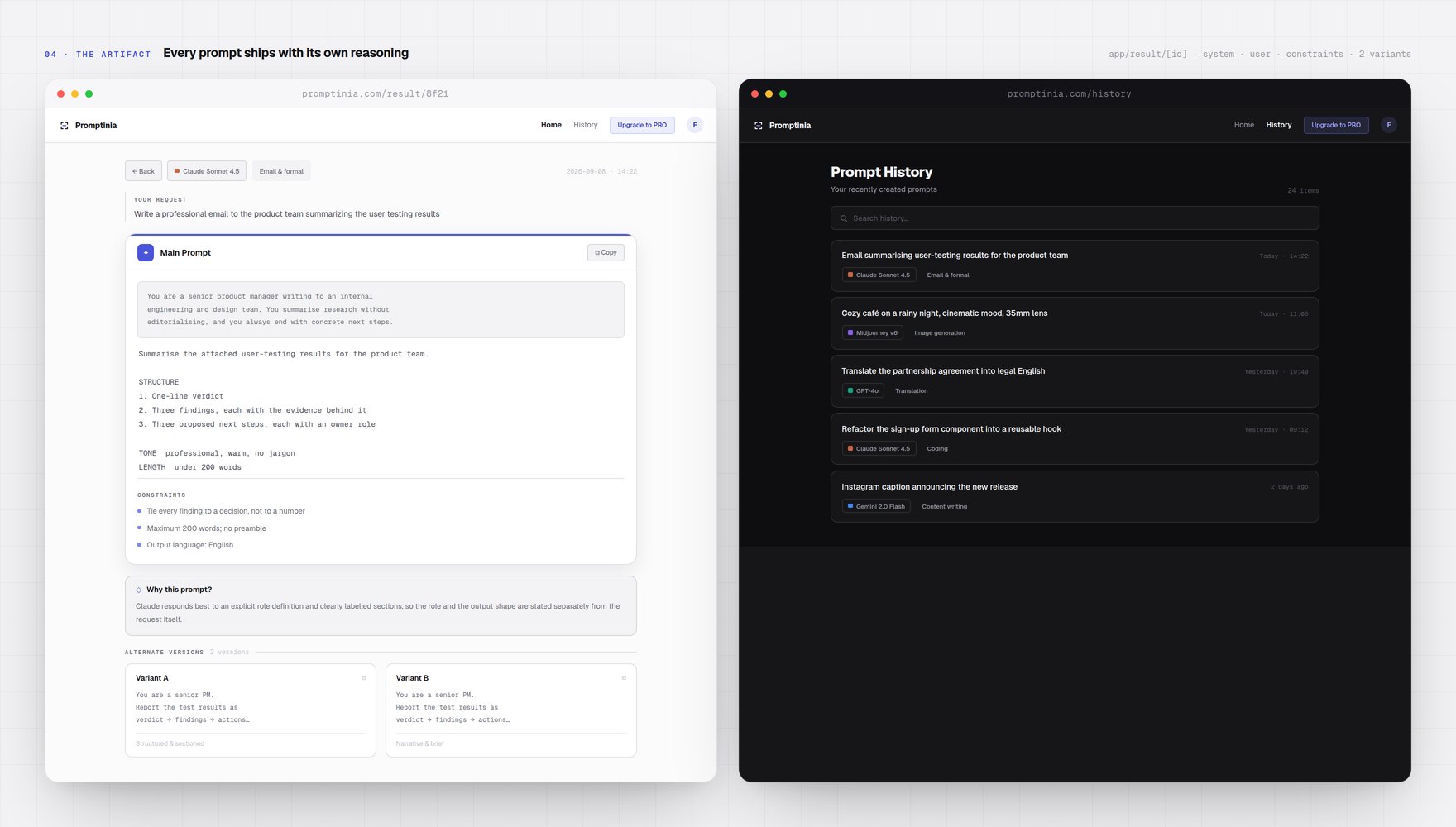
Task: Click constraint 'Maximum 200 words; no preamble'
Action: (x=207, y=528)
